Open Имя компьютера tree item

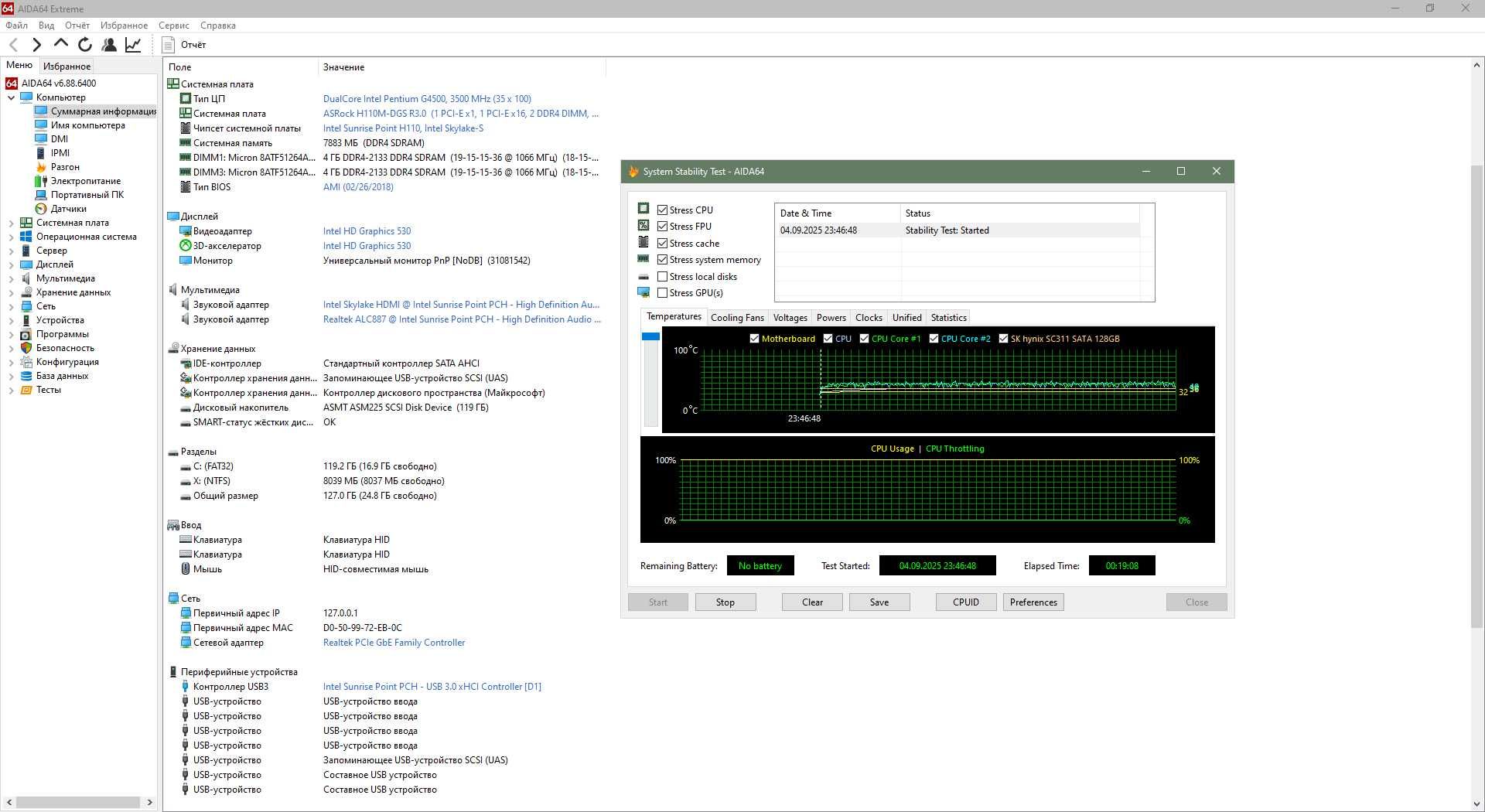tap(87, 125)
